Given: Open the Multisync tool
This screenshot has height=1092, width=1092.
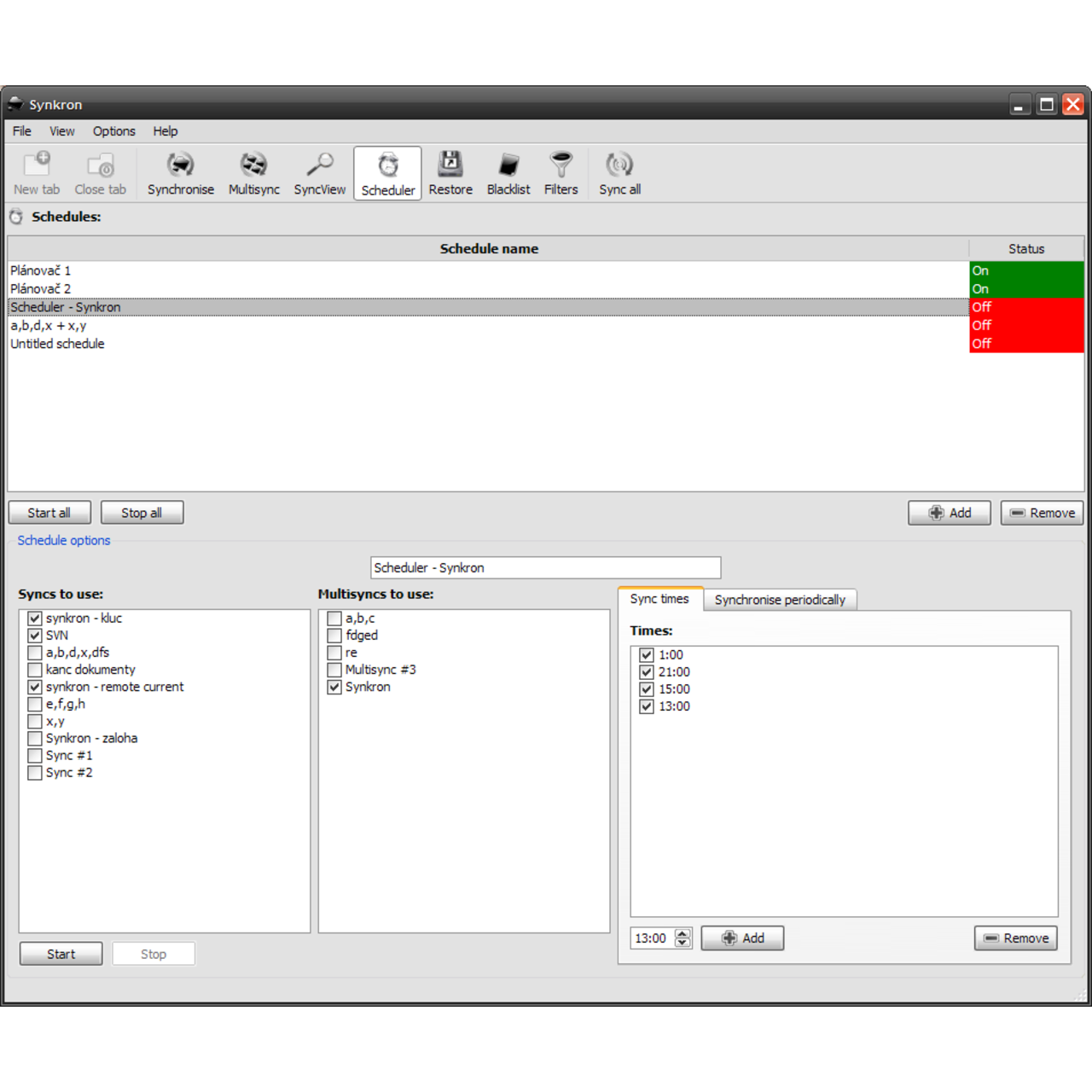Looking at the screenshot, I should [253, 172].
